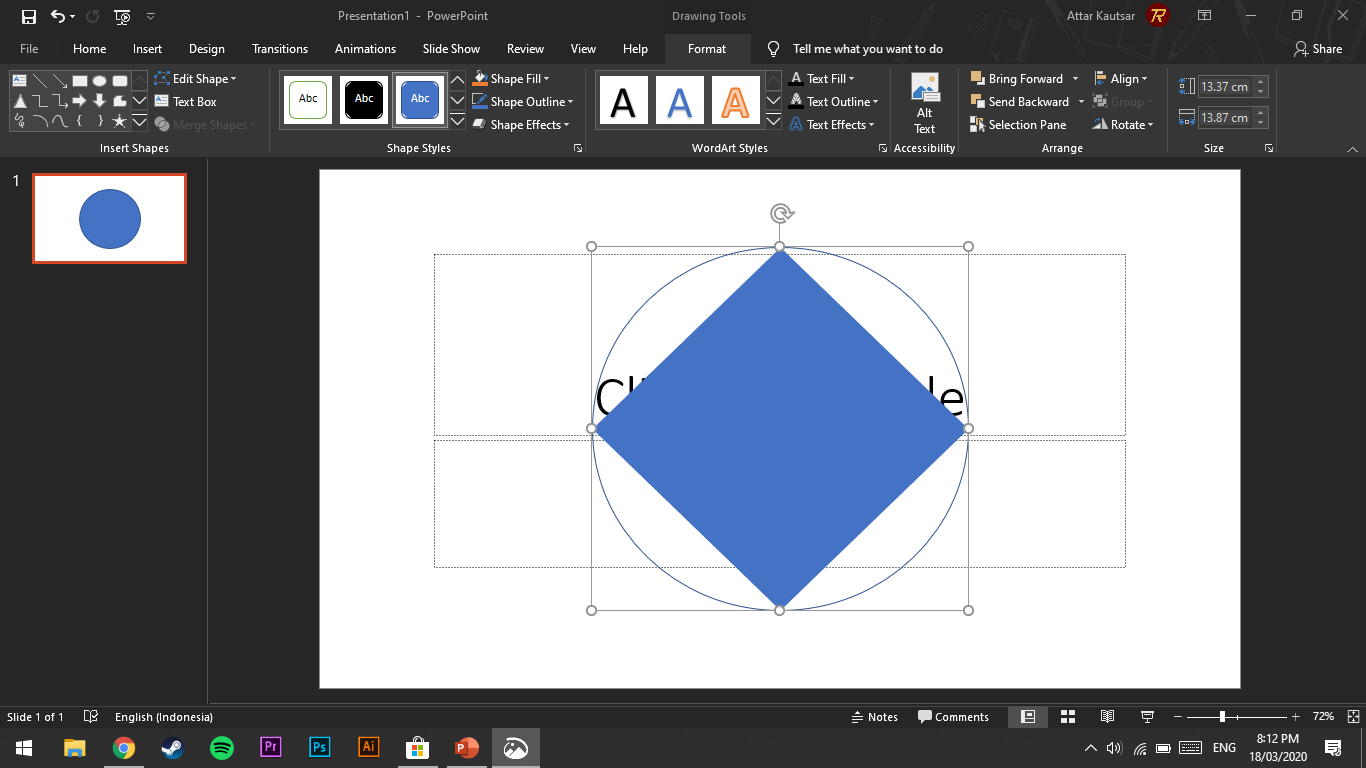Click the shape height field 13.37 cm
The height and width of the screenshot is (768, 1366).
coord(1225,87)
